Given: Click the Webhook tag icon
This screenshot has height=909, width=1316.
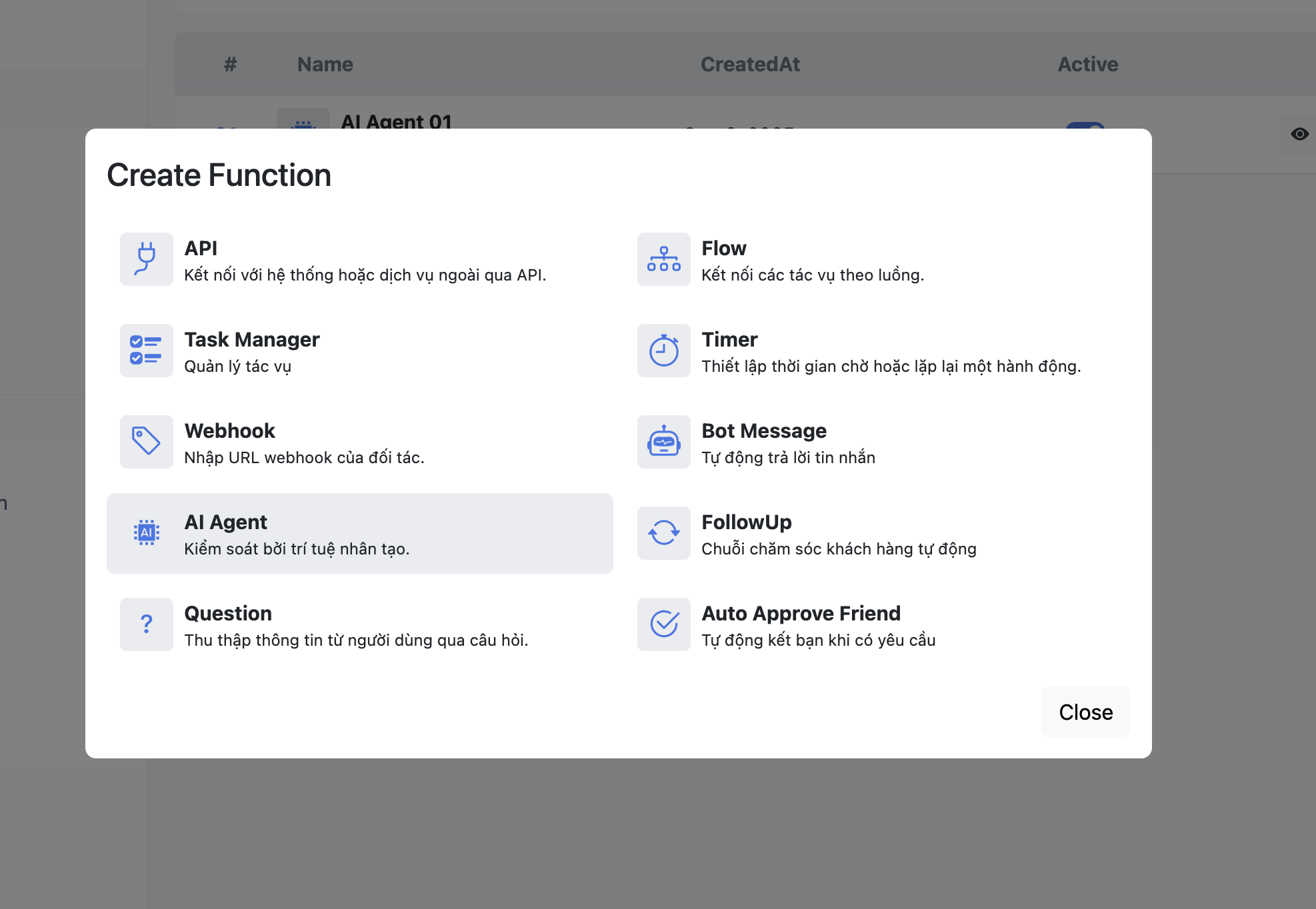Looking at the screenshot, I should pyautogui.click(x=146, y=442).
